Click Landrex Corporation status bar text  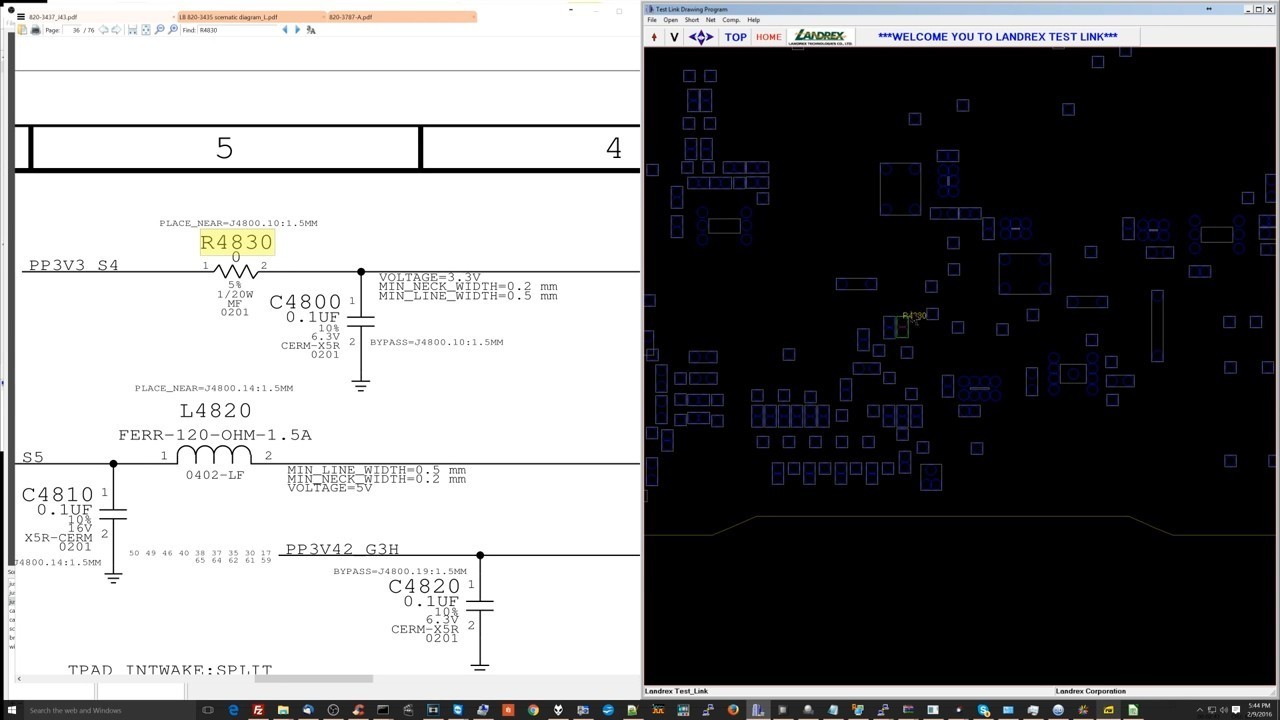1090,691
